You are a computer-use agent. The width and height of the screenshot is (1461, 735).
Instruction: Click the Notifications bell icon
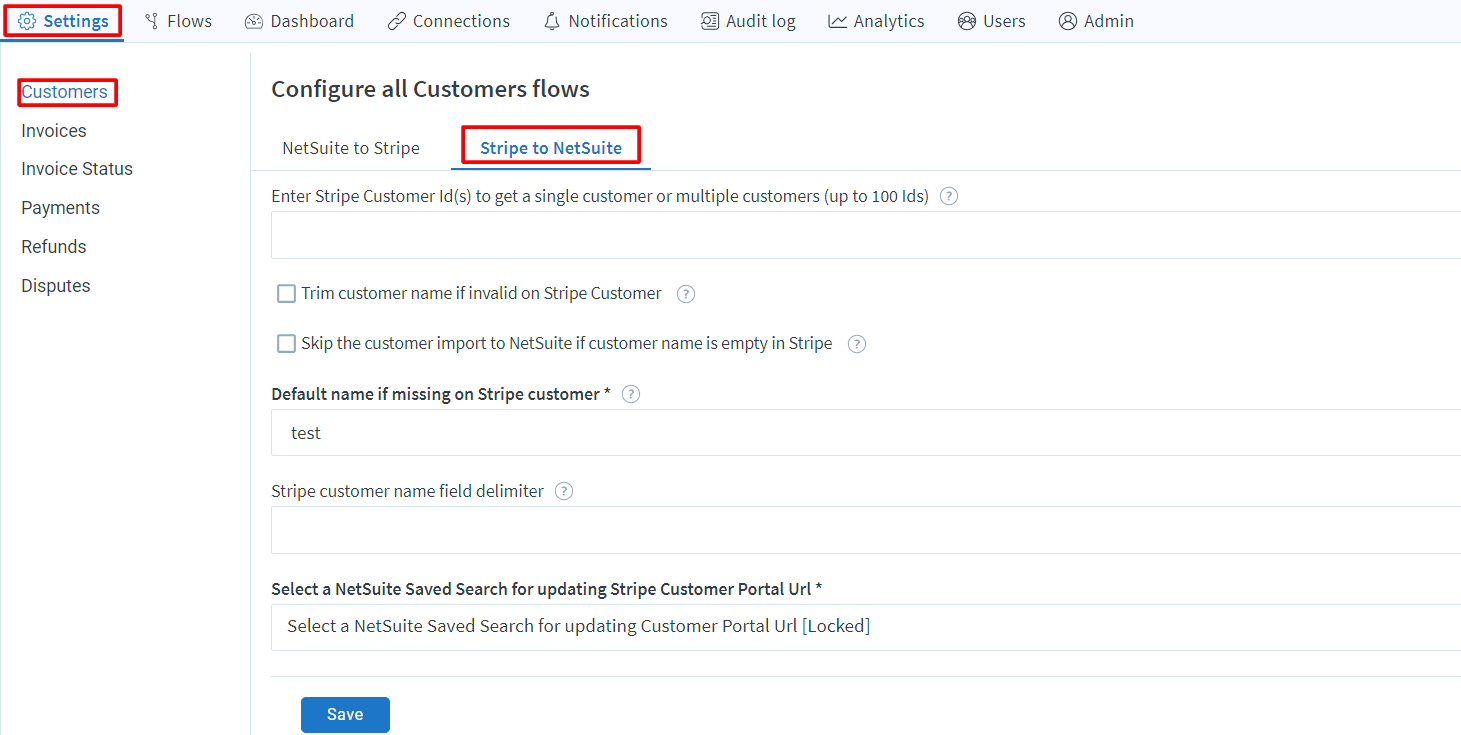pos(552,21)
